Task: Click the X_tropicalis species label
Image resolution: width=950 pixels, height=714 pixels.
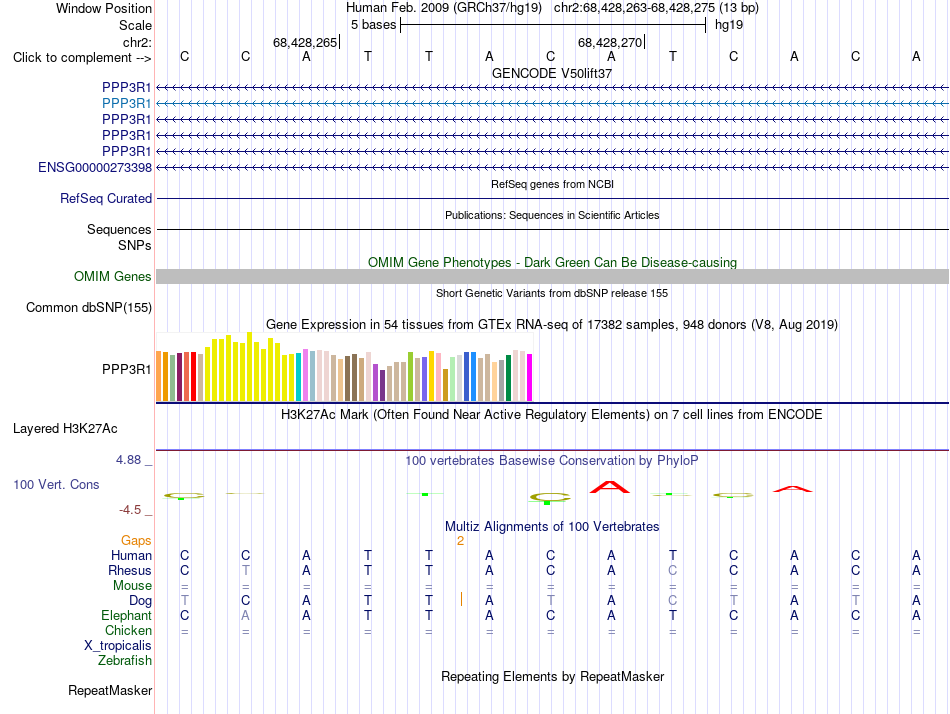Action: 118,646
